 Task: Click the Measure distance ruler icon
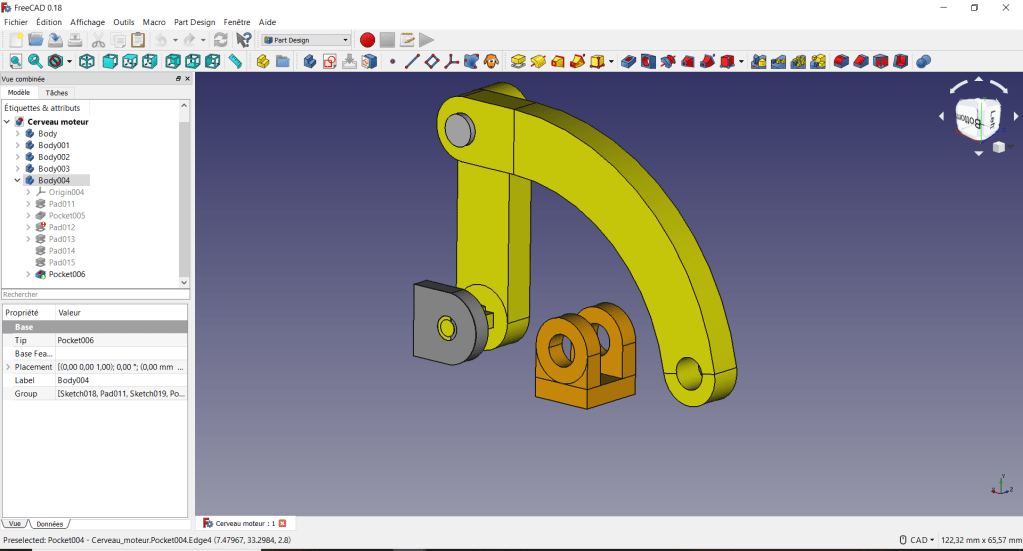(235, 62)
